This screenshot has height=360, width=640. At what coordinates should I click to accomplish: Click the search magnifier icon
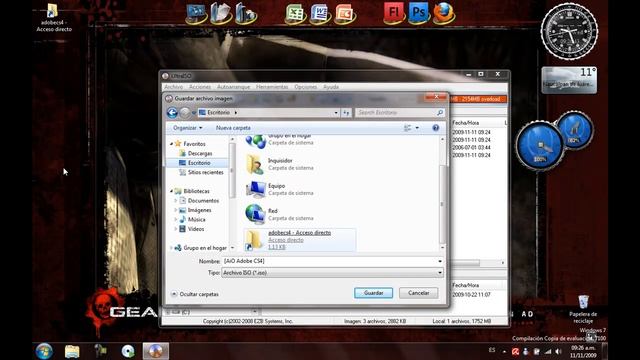440,113
